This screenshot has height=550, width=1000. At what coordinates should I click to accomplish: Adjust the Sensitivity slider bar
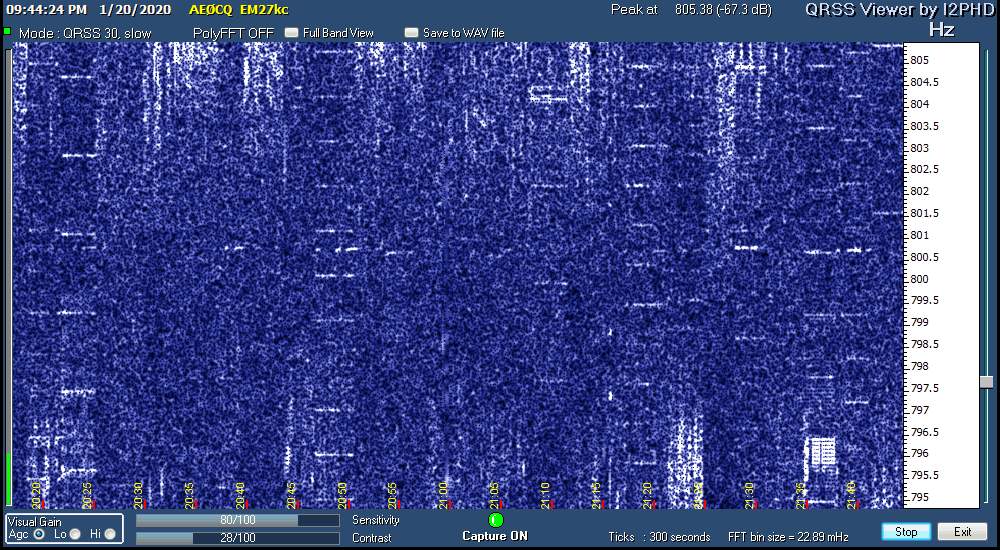tap(237, 520)
